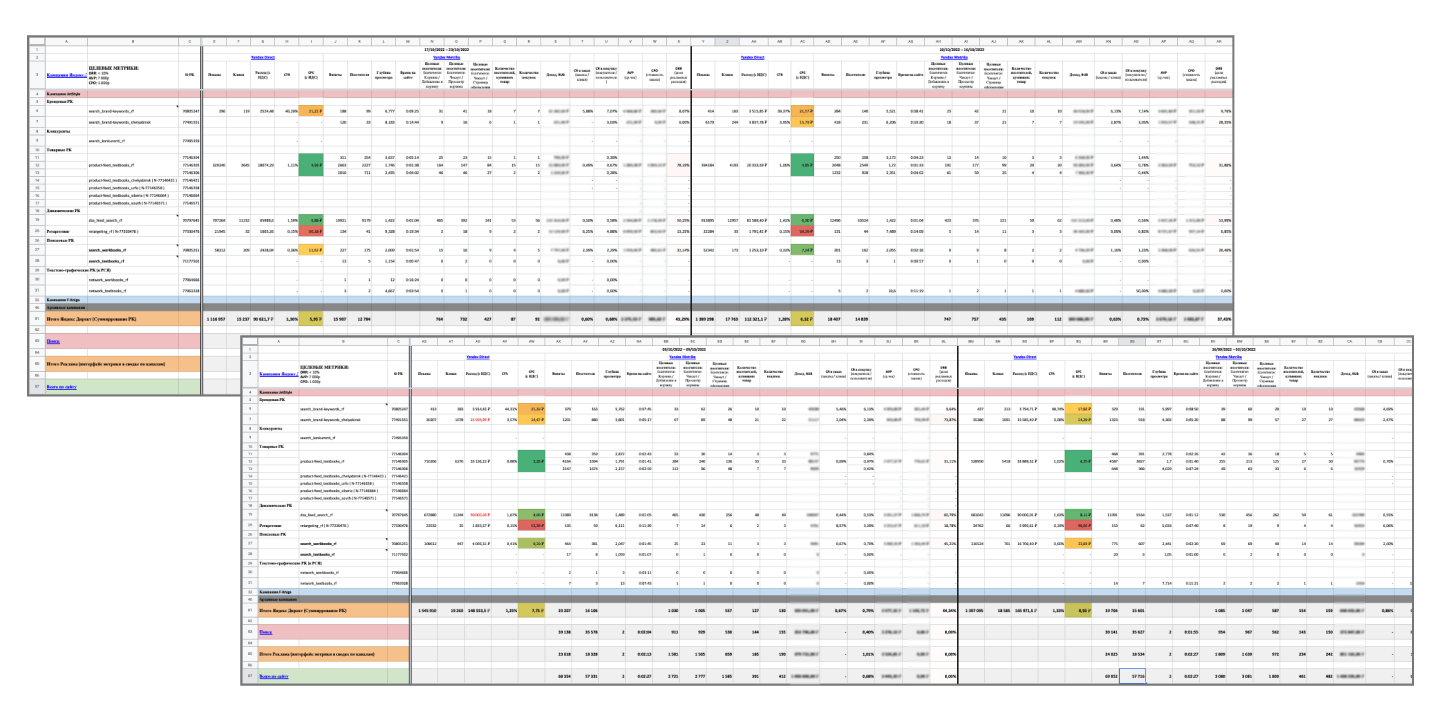Open the Поиск link in the front spreadsheet
The image size is (1440, 720).
coord(265,632)
